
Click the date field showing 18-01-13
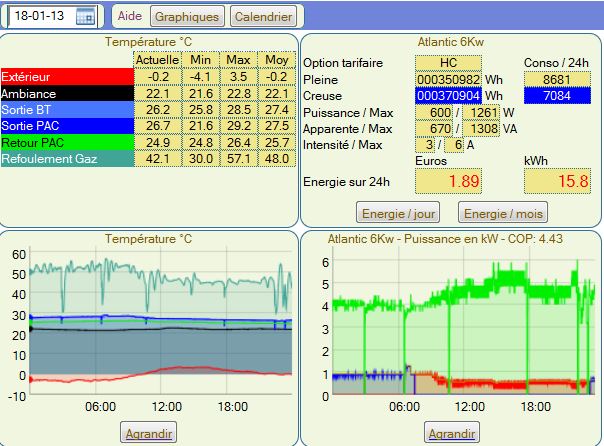42,16
